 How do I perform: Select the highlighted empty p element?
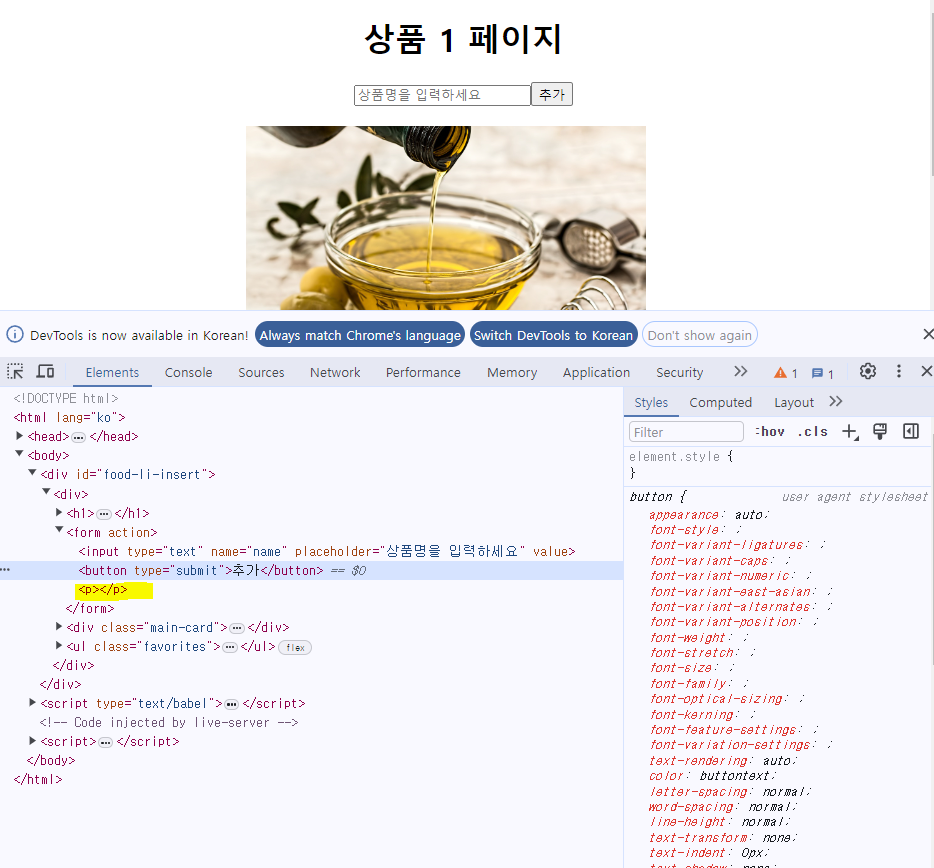(x=103, y=589)
